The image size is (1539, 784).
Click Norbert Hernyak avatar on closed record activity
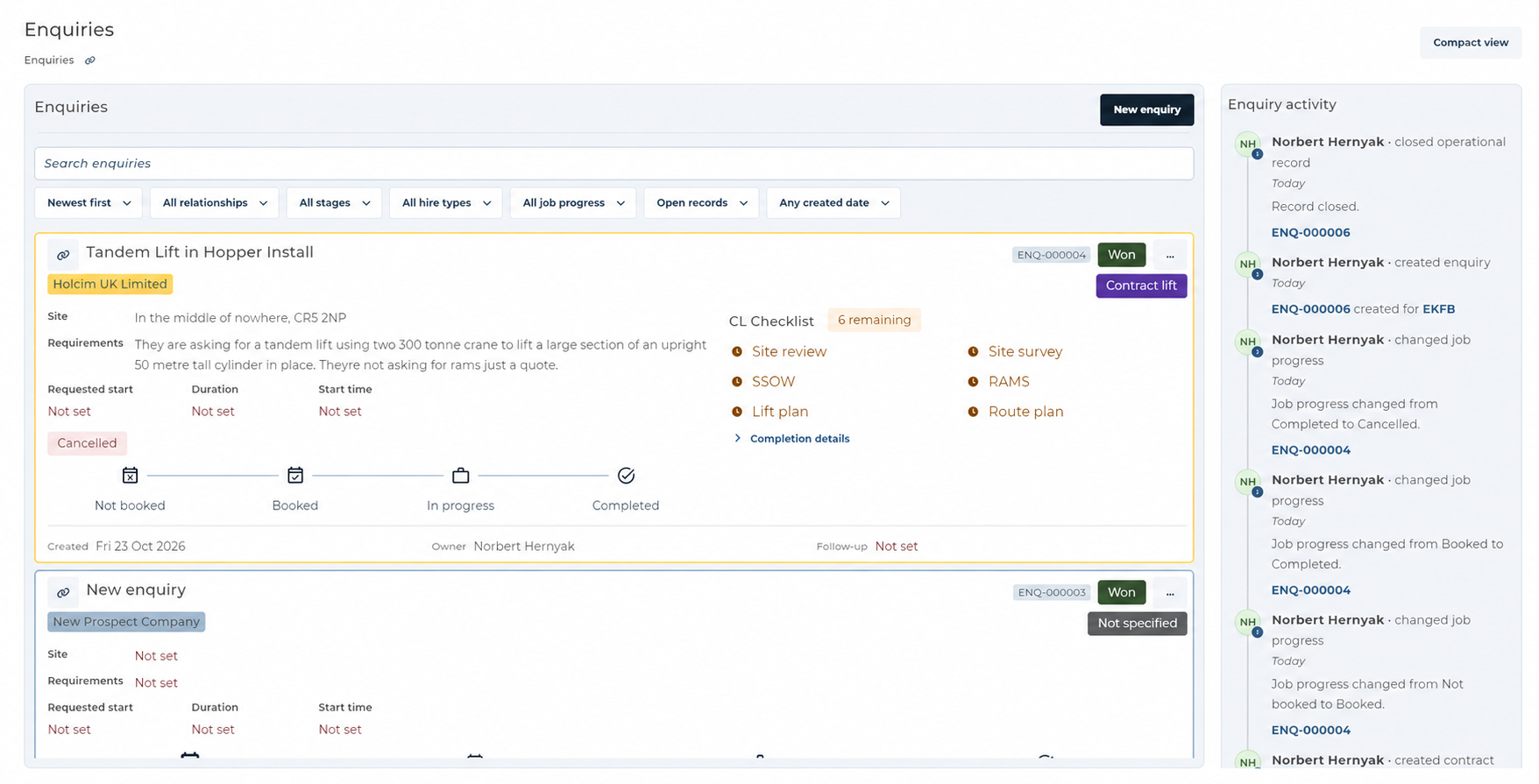pos(1248,145)
